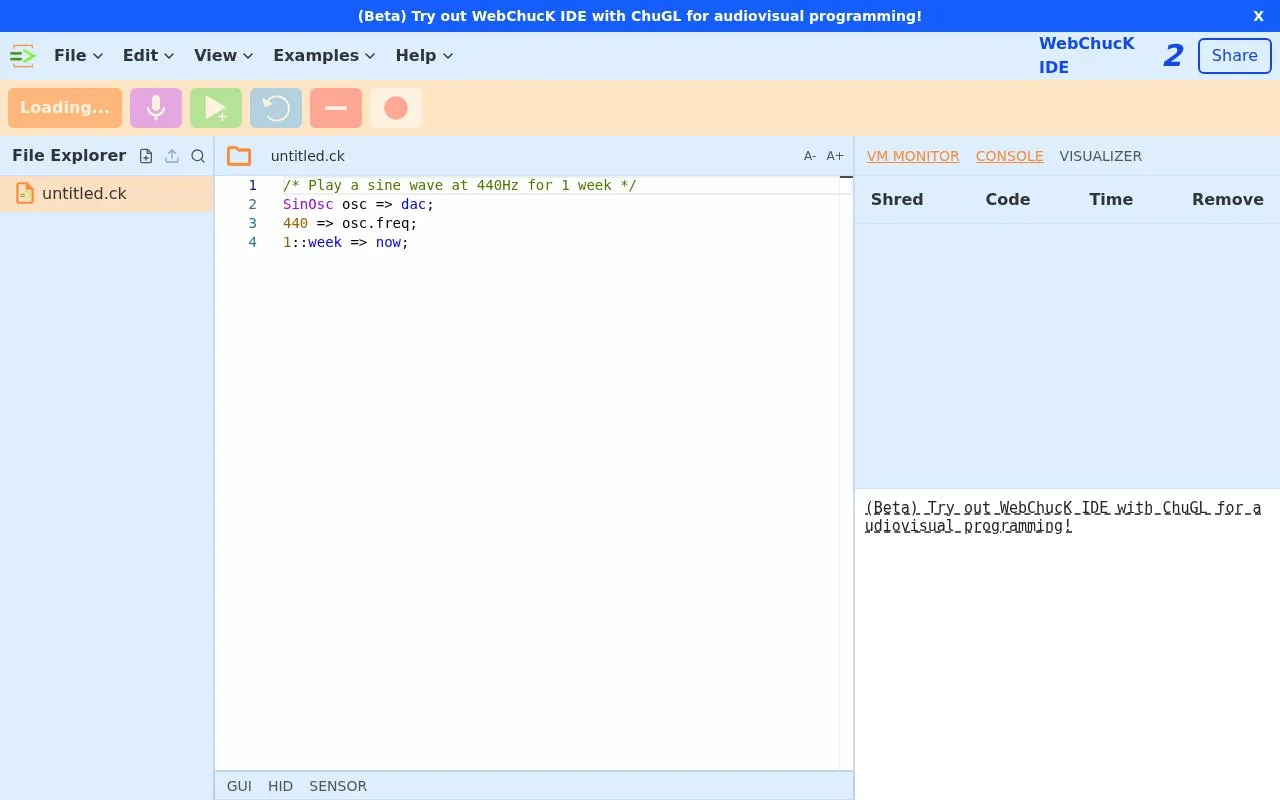Viewport: 1280px width, 800px height.
Task: Click the new file icon in File Explorer
Action: tap(146, 156)
